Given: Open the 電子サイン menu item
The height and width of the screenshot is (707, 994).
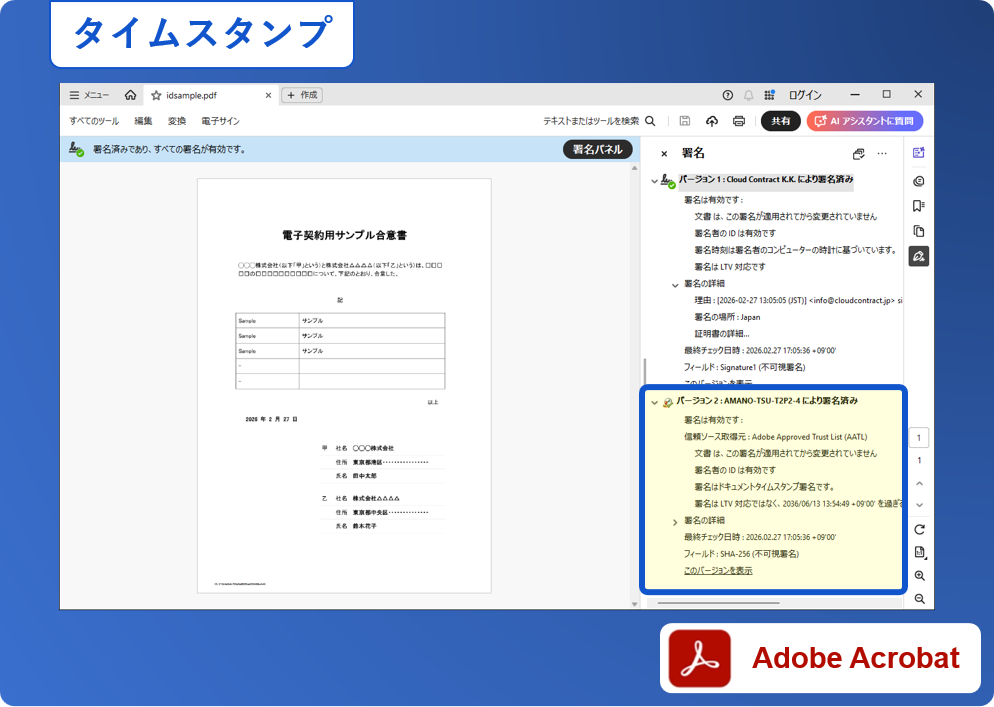Looking at the screenshot, I should [220, 121].
